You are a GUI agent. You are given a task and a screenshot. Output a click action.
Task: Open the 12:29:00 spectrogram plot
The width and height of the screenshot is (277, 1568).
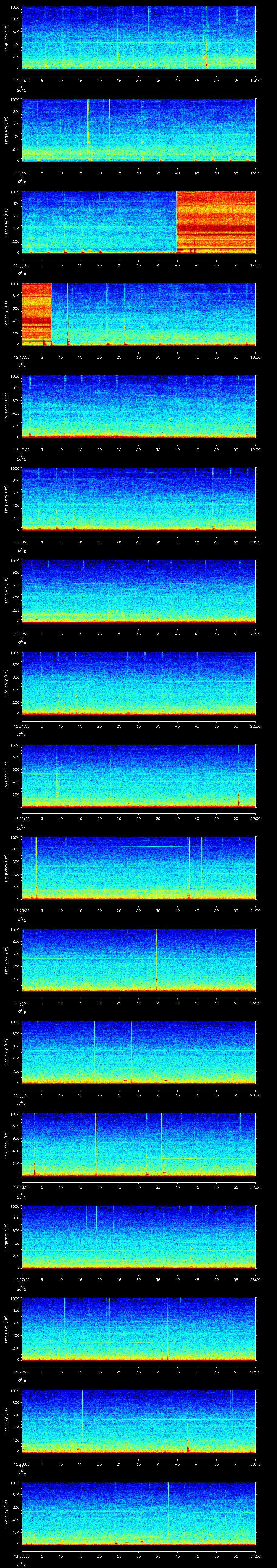click(x=138, y=1422)
